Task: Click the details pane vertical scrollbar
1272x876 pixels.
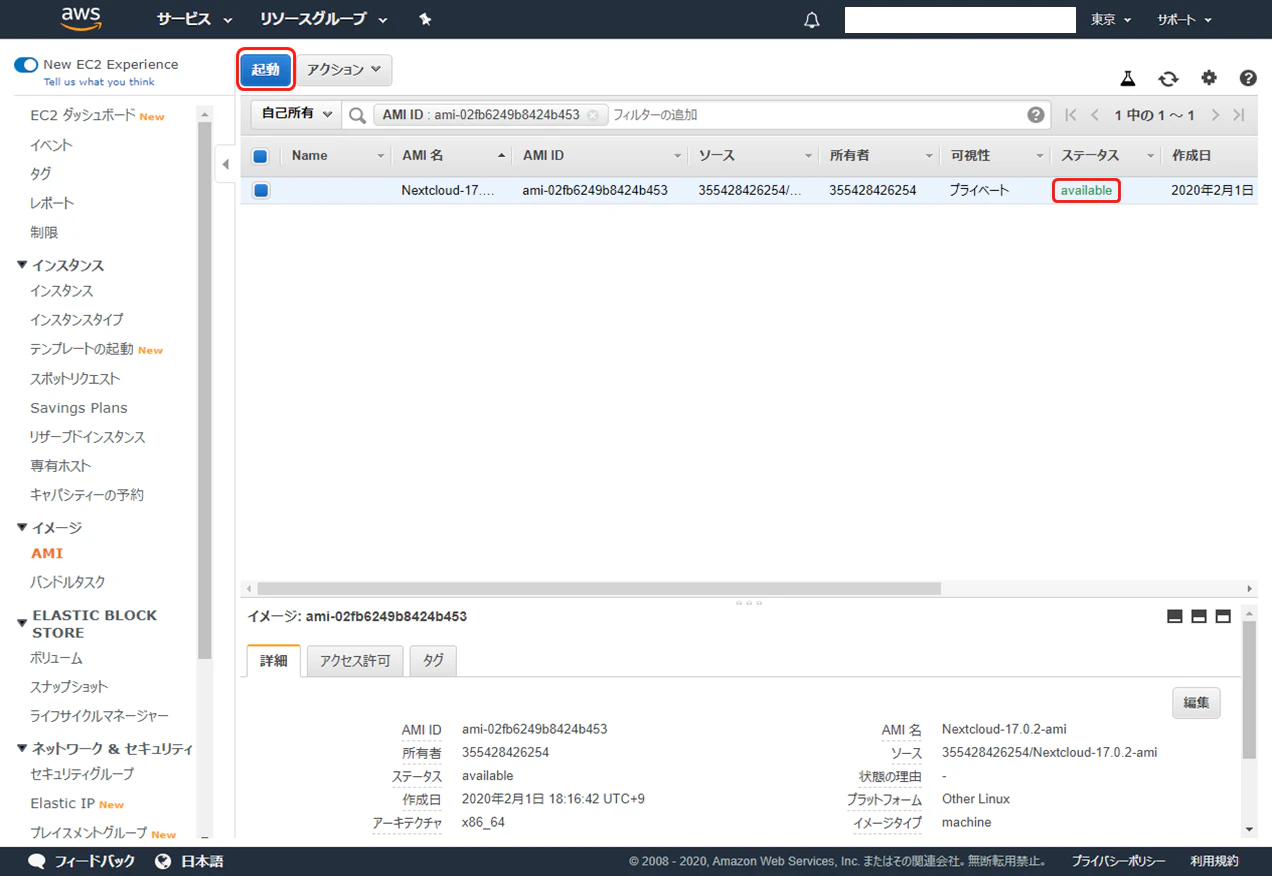Action: pos(1249,690)
